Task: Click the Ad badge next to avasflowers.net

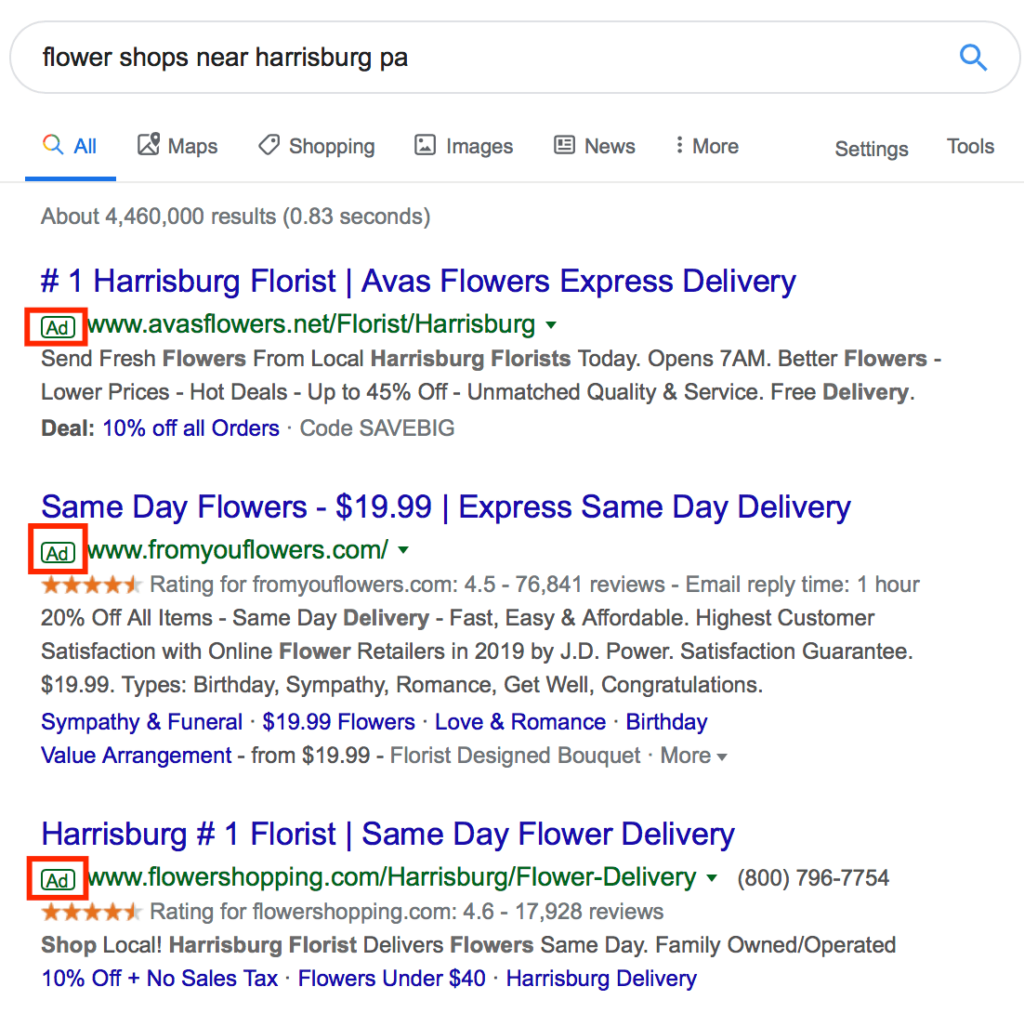Action: [x=56, y=327]
